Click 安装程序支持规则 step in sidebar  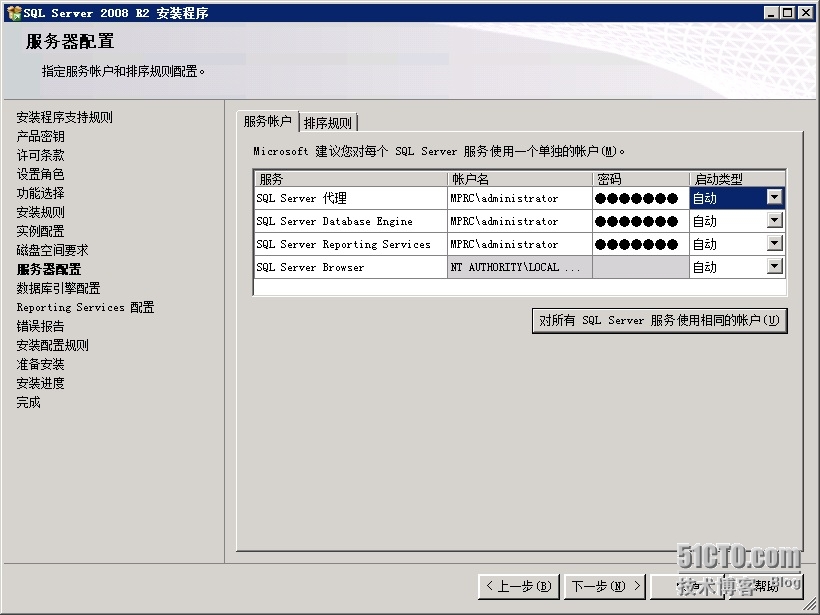[x=64, y=117]
